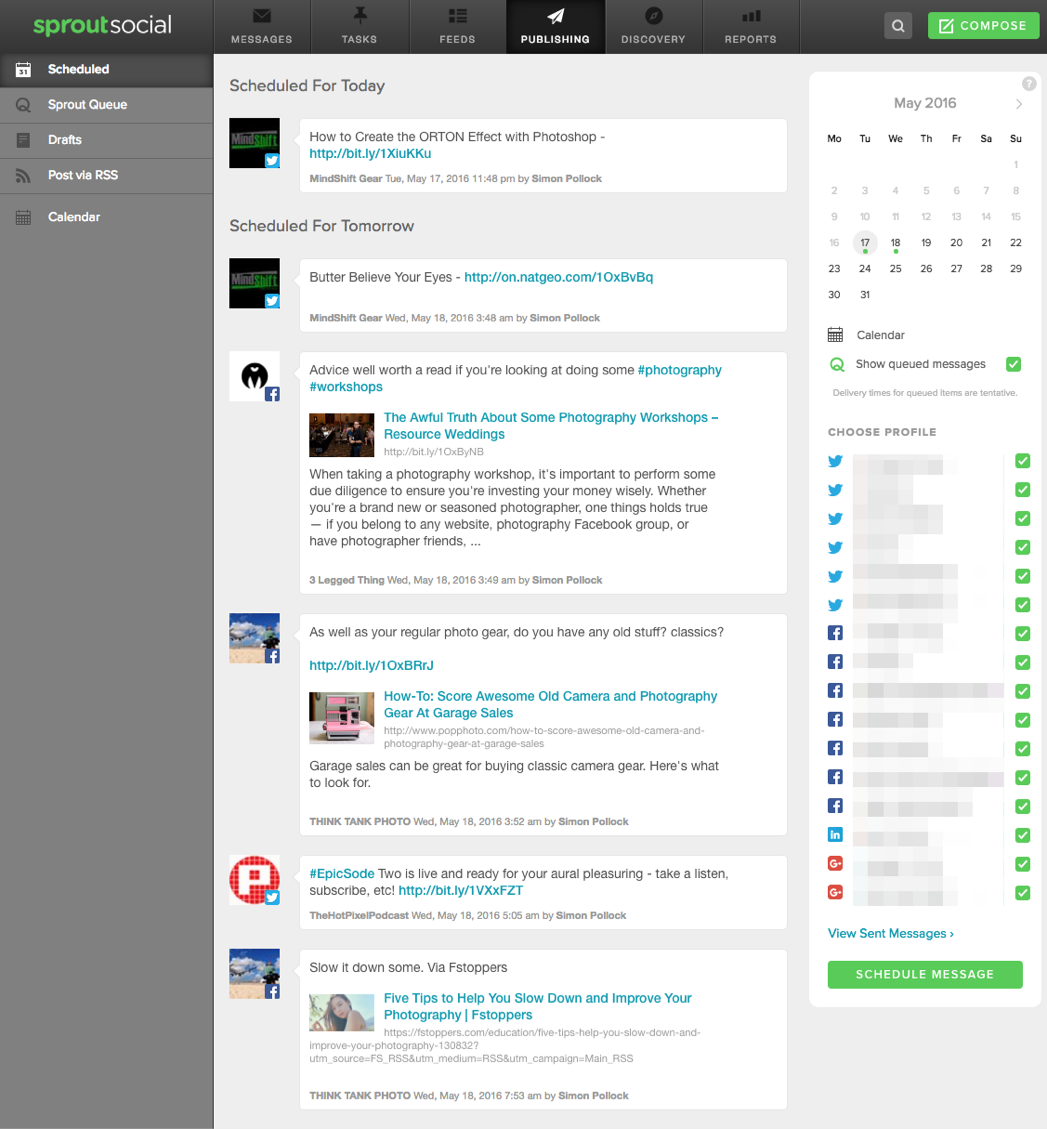Click the fourth Facebook profile icon in list
1047x1129 pixels.
tap(835, 719)
